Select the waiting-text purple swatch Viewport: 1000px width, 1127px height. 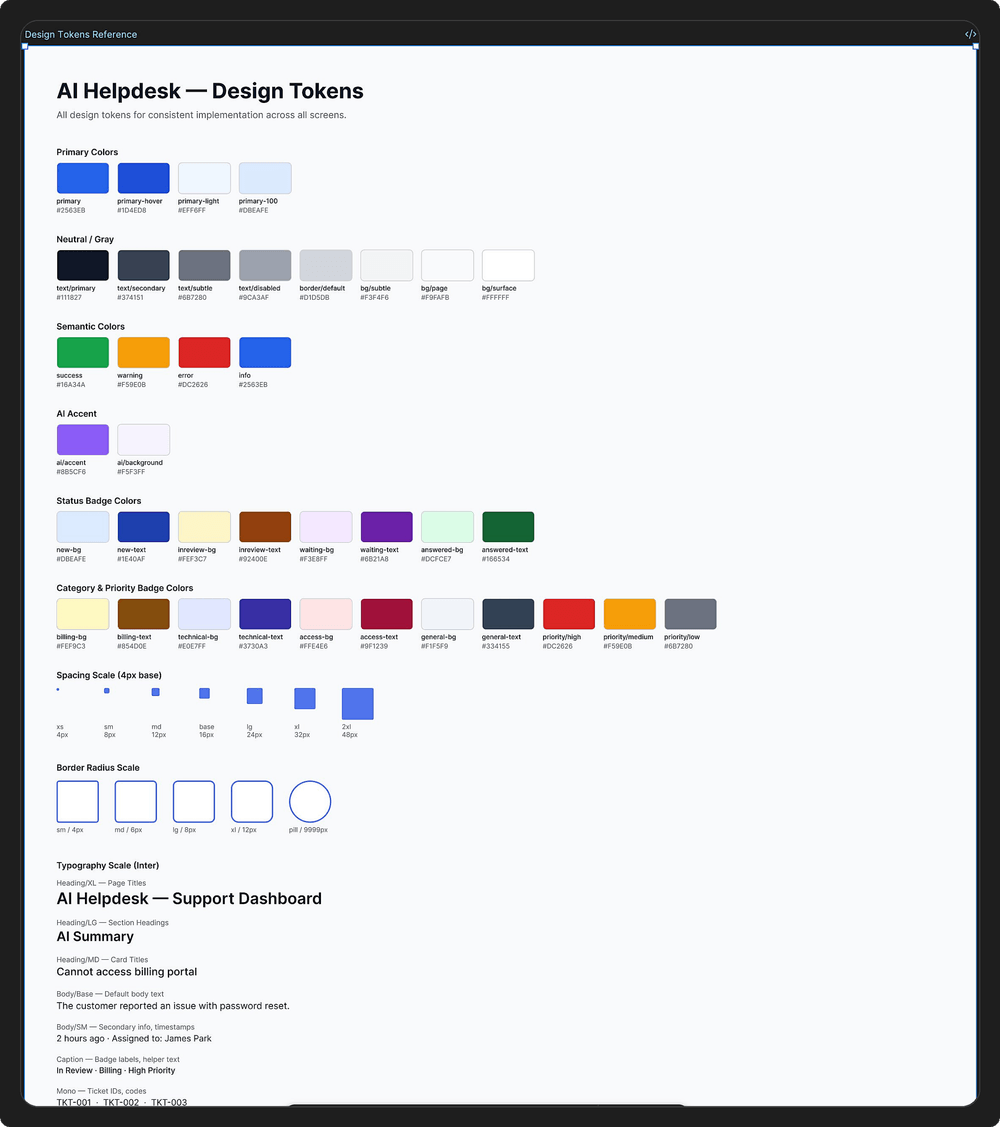click(387, 527)
